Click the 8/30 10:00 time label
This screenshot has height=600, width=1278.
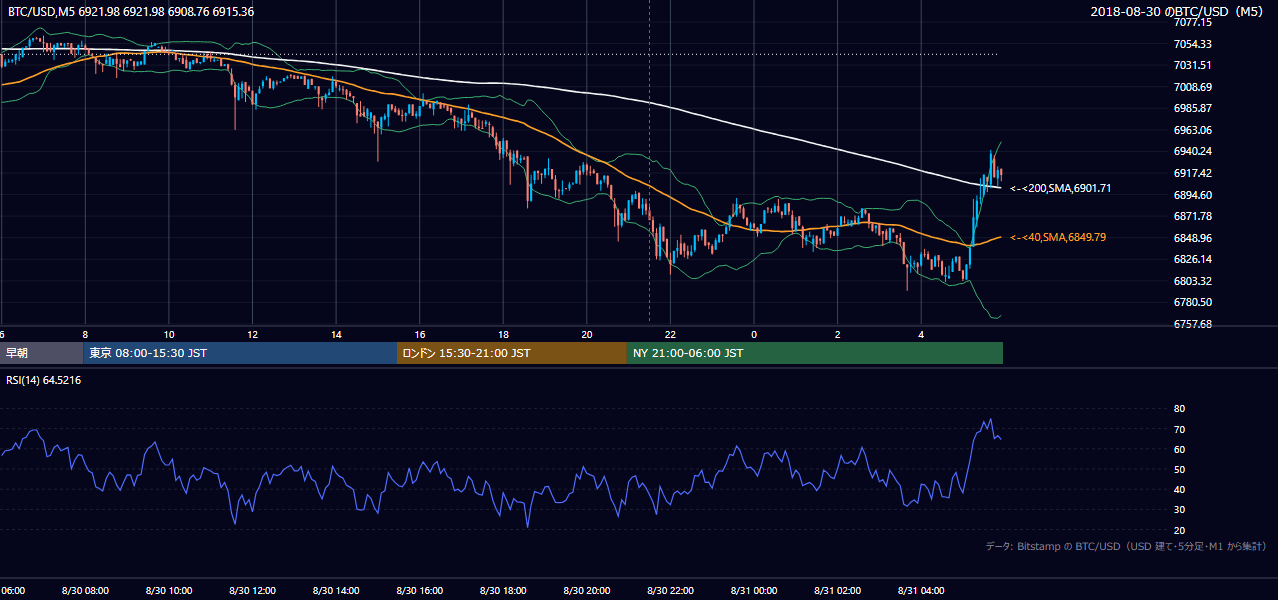tap(169, 591)
